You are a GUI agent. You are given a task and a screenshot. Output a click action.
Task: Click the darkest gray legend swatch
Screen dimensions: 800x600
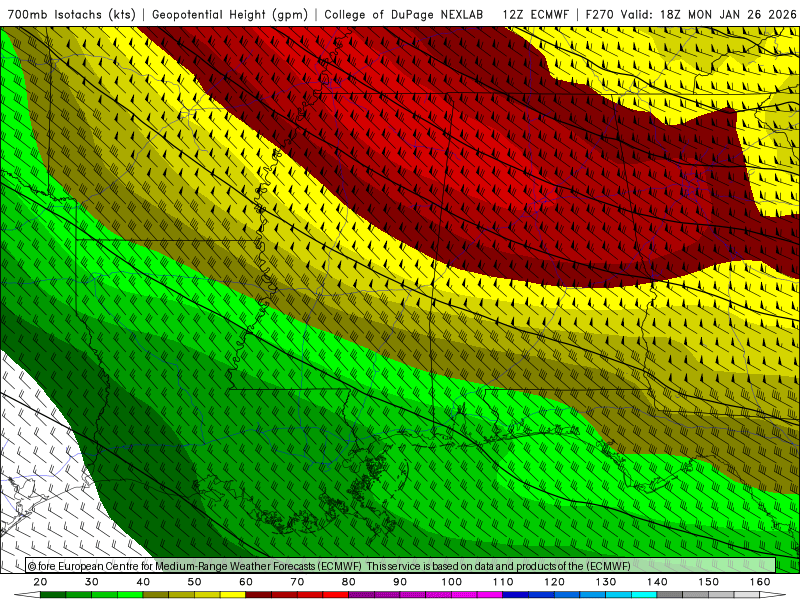670,595
